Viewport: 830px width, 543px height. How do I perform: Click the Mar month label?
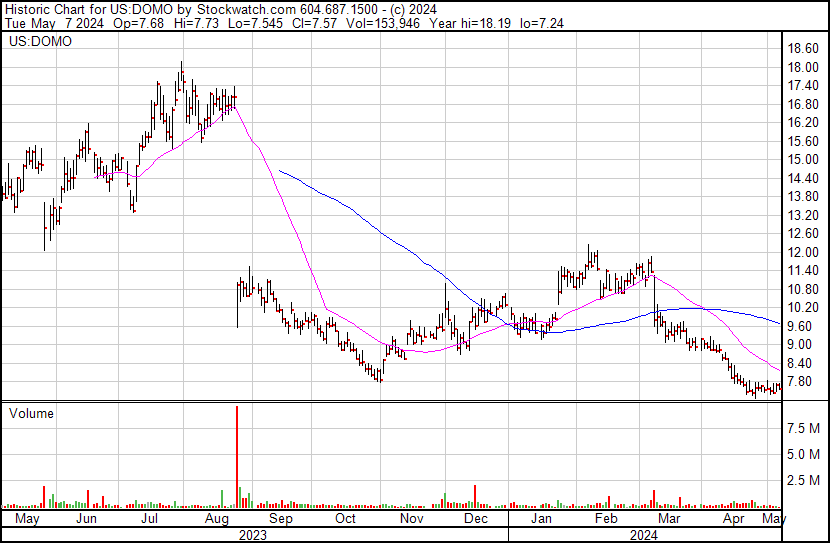[669, 518]
